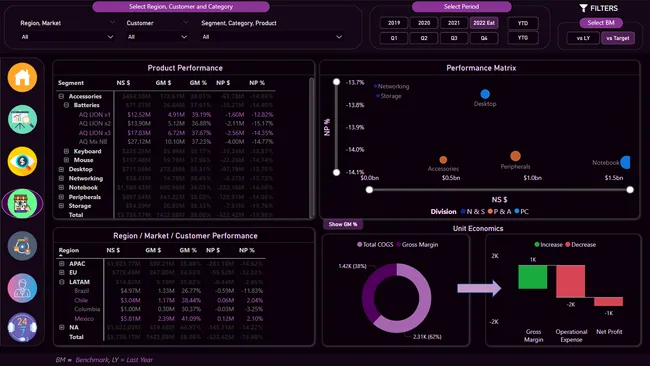The width and height of the screenshot is (650, 366).
Task: Sort Product Performance by Segment header
Action: 71,83
